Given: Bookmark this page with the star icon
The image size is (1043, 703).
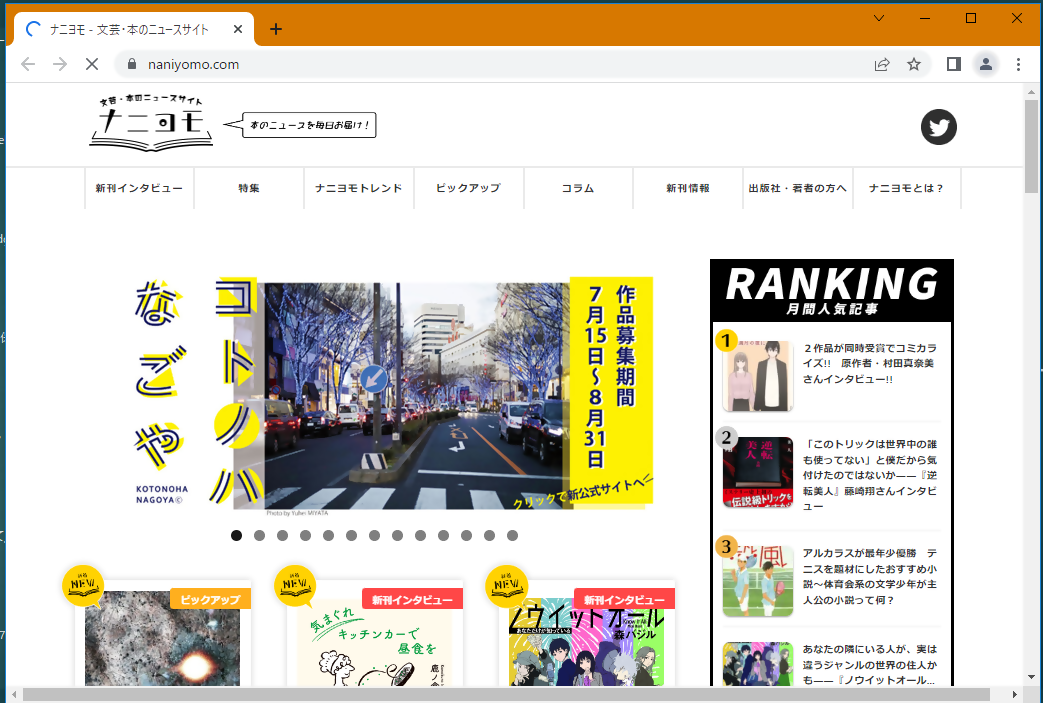Looking at the screenshot, I should (x=914, y=64).
